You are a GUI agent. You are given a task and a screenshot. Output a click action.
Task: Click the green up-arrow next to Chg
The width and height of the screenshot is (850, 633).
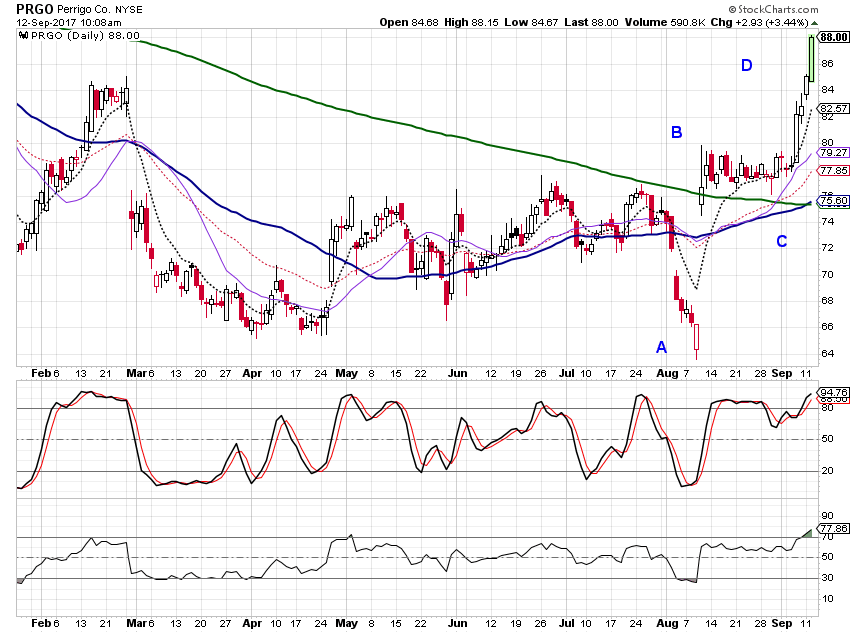coord(814,23)
